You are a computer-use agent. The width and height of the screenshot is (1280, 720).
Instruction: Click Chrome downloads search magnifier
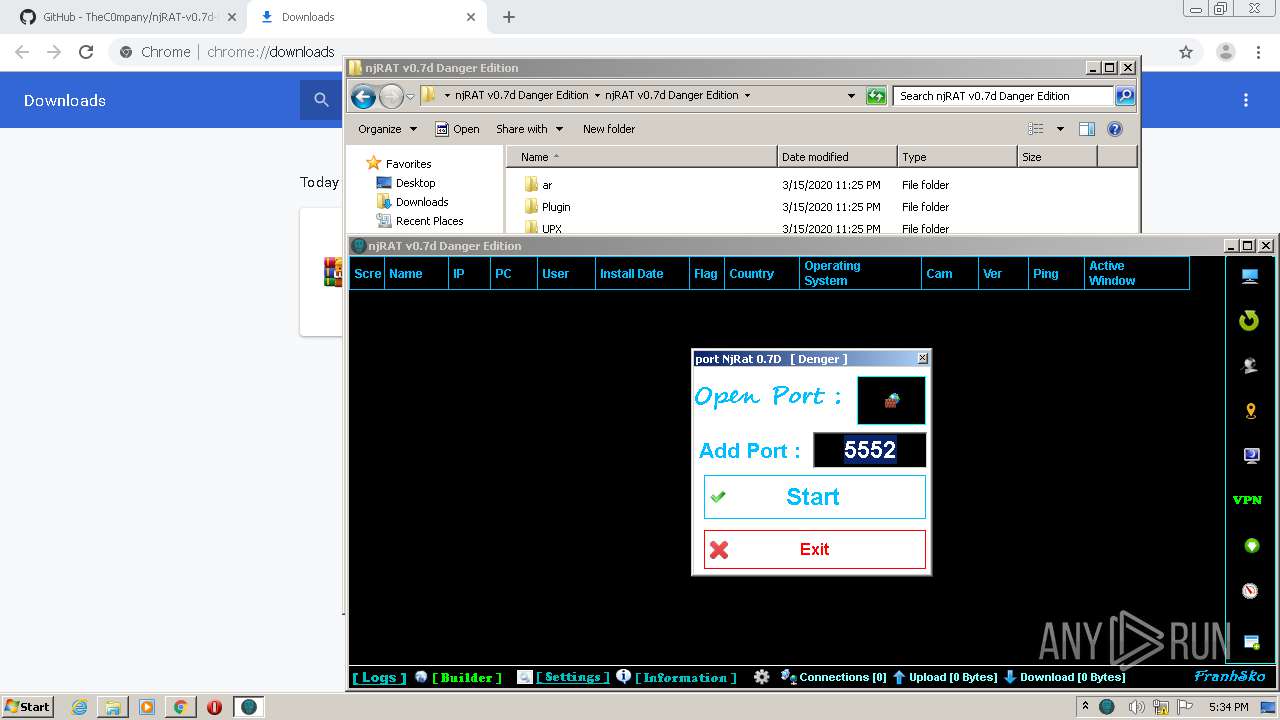(x=321, y=100)
